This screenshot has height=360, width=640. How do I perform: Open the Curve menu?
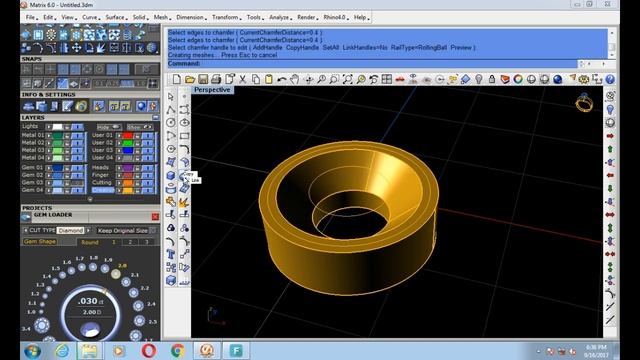pos(90,18)
